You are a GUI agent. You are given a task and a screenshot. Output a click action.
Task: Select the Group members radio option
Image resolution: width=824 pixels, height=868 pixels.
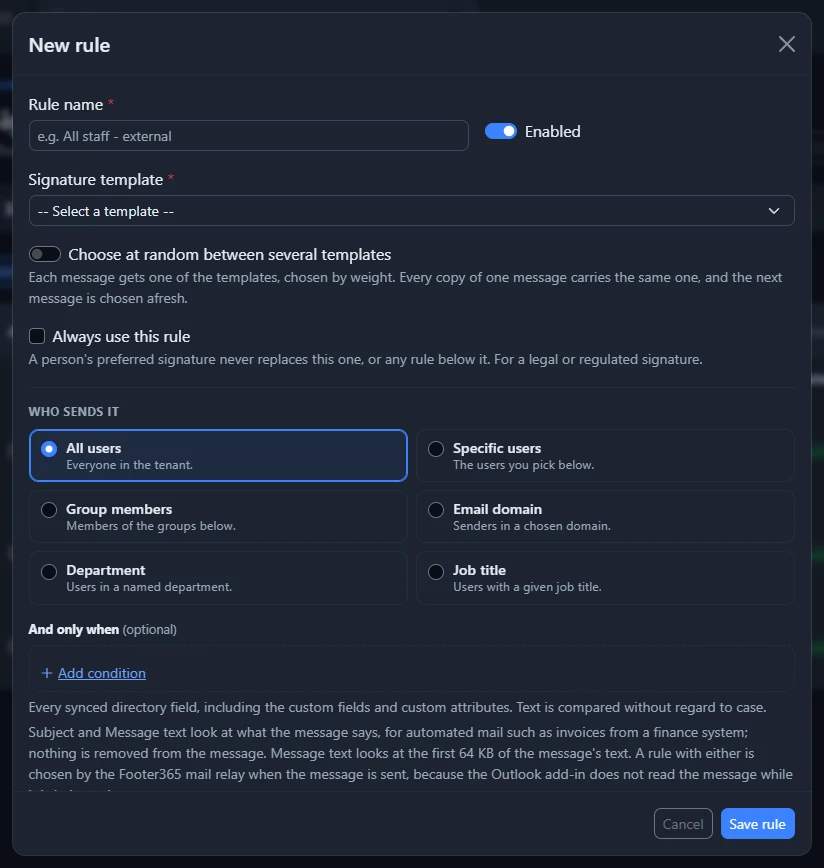49,510
